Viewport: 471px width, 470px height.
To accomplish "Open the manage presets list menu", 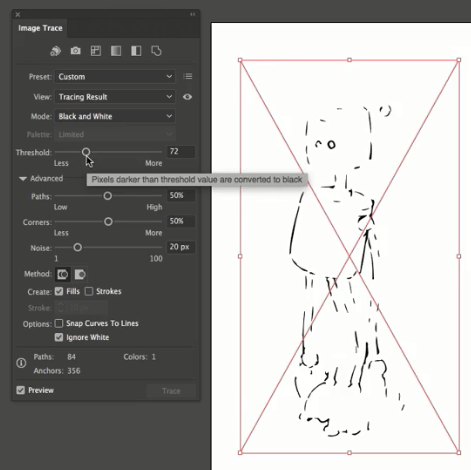I will [188, 77].
